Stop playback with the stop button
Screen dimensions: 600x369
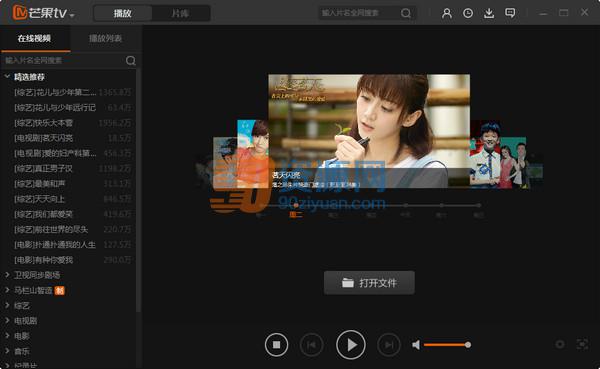pos(276,345)
